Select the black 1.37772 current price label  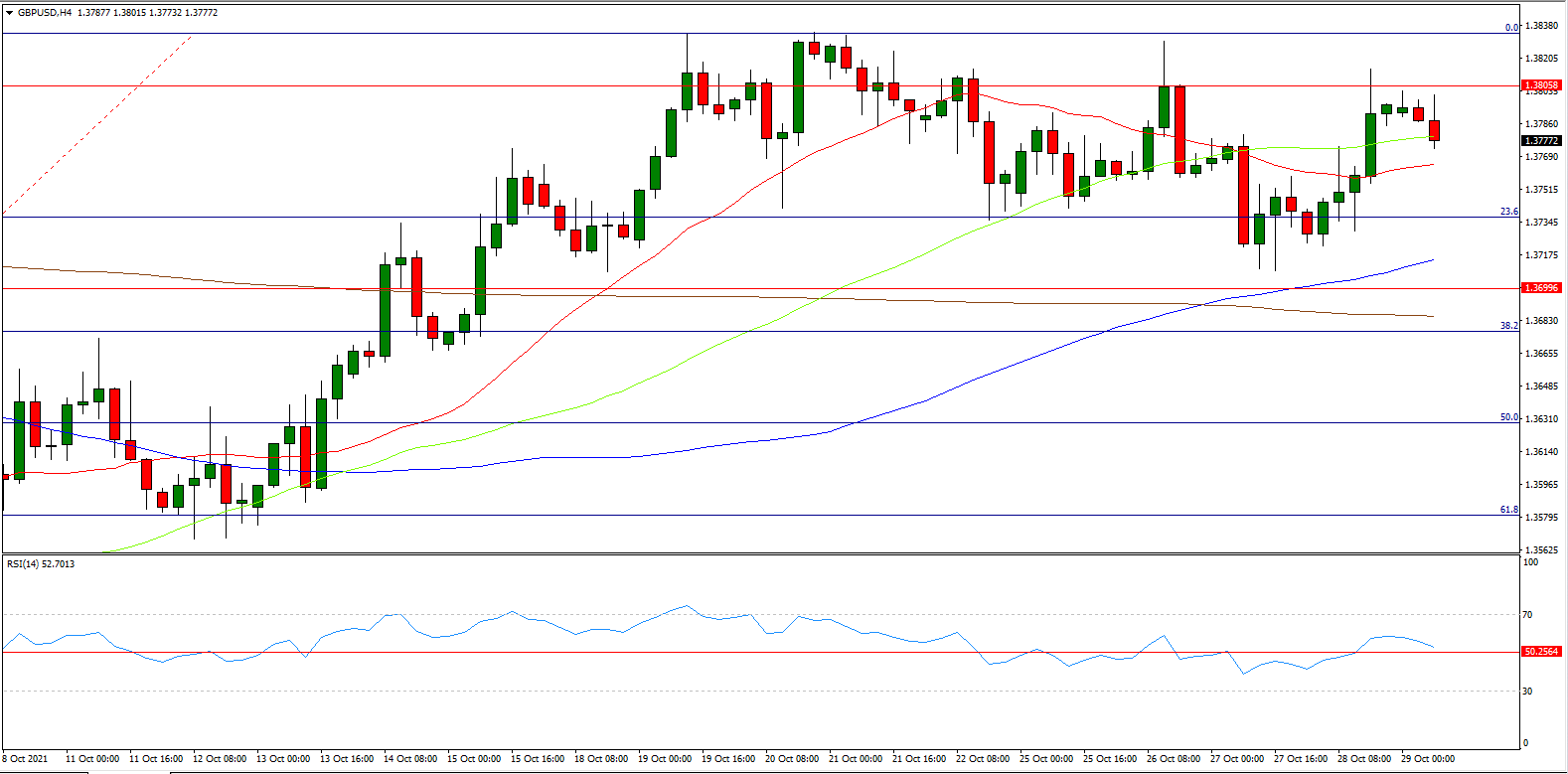click(x=1541, y=141)
